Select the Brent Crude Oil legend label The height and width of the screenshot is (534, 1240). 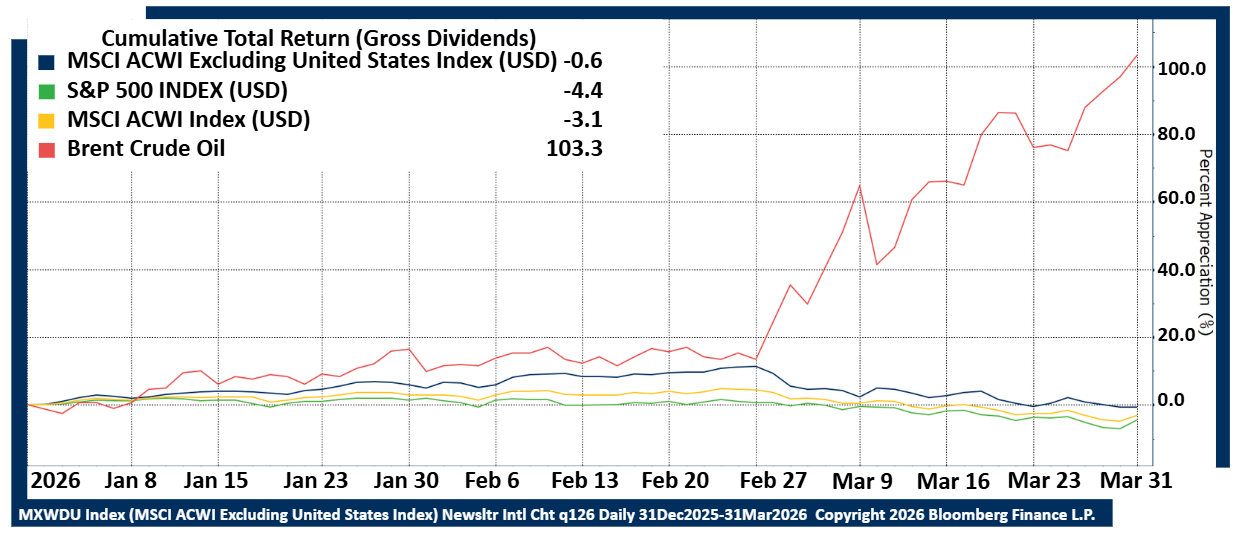146,149
